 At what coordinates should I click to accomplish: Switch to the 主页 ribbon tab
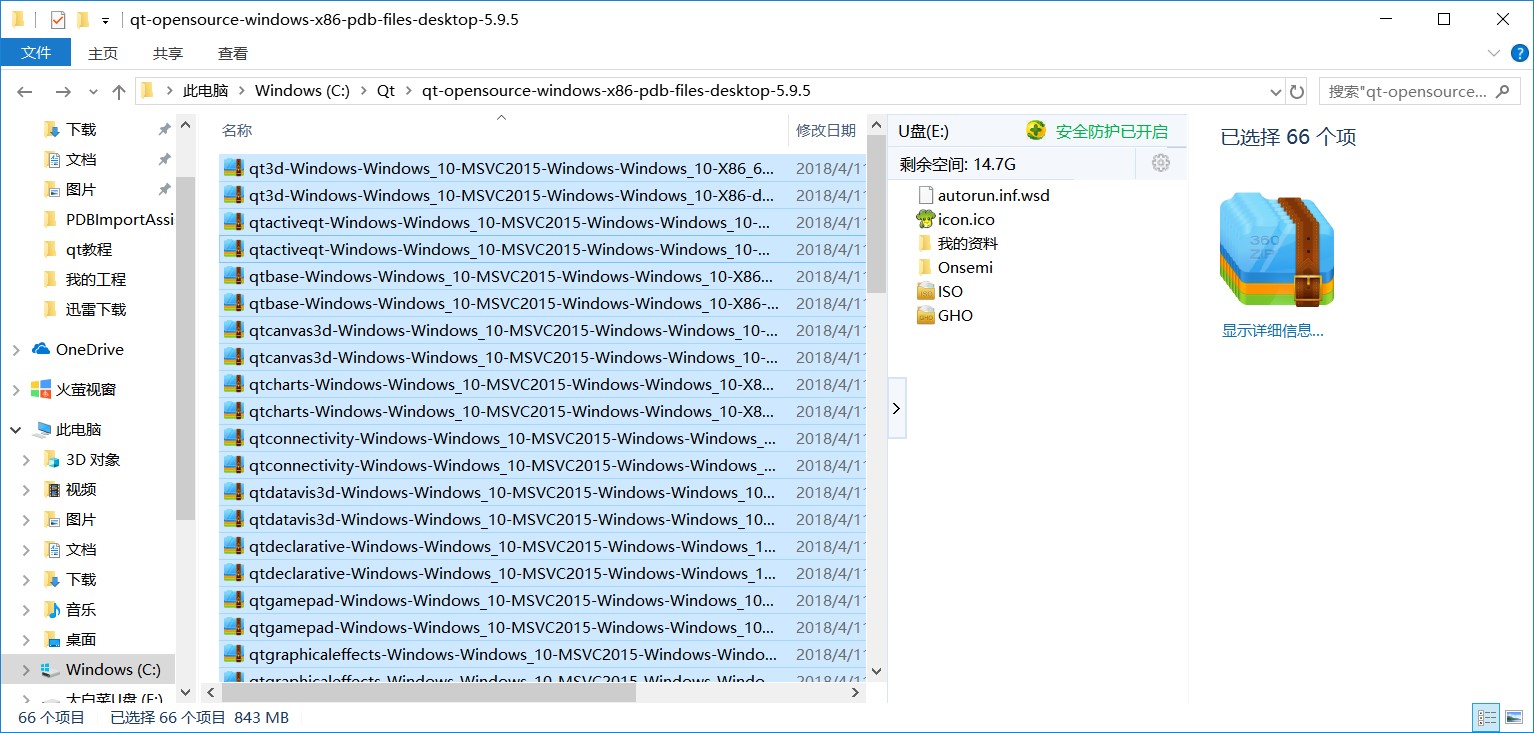click(x=103, y=53)
